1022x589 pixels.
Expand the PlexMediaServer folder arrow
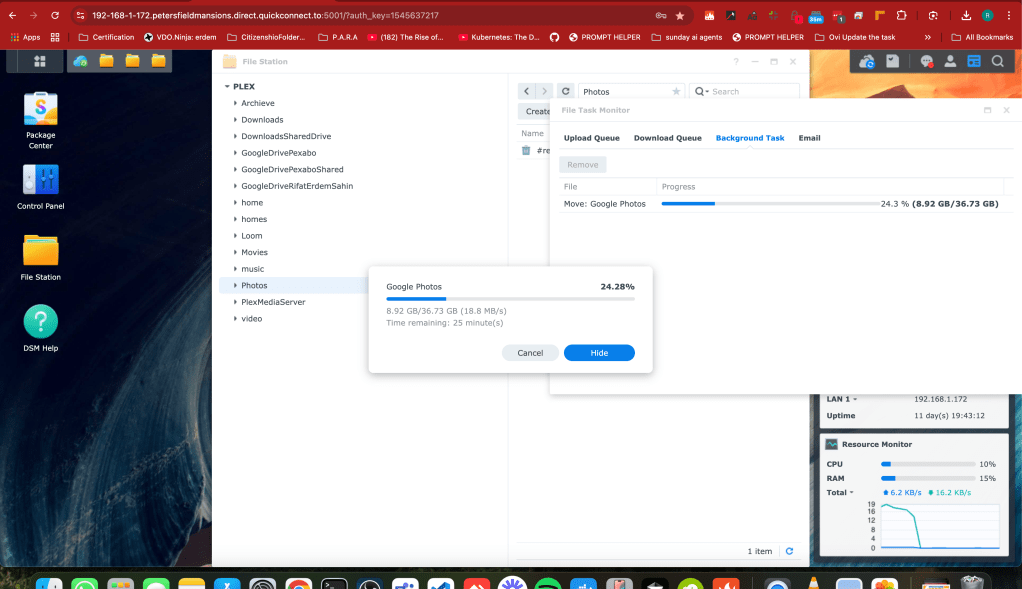coord(235,302)
